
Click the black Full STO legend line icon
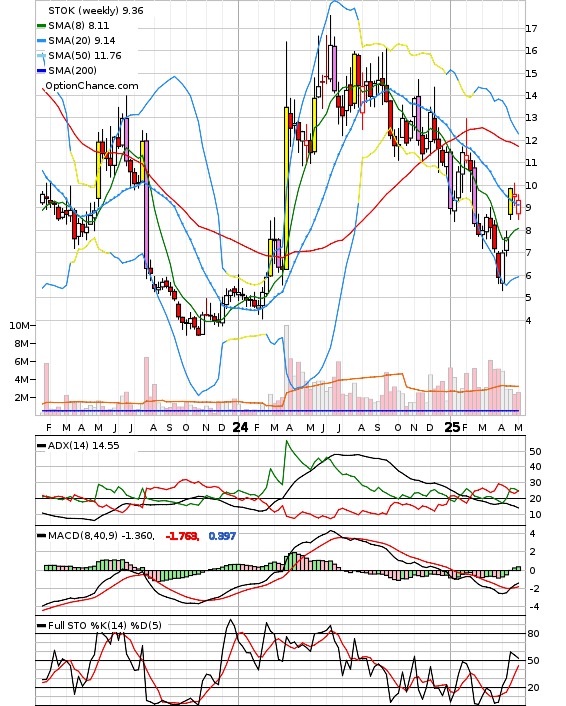click(x=41, y=625)
